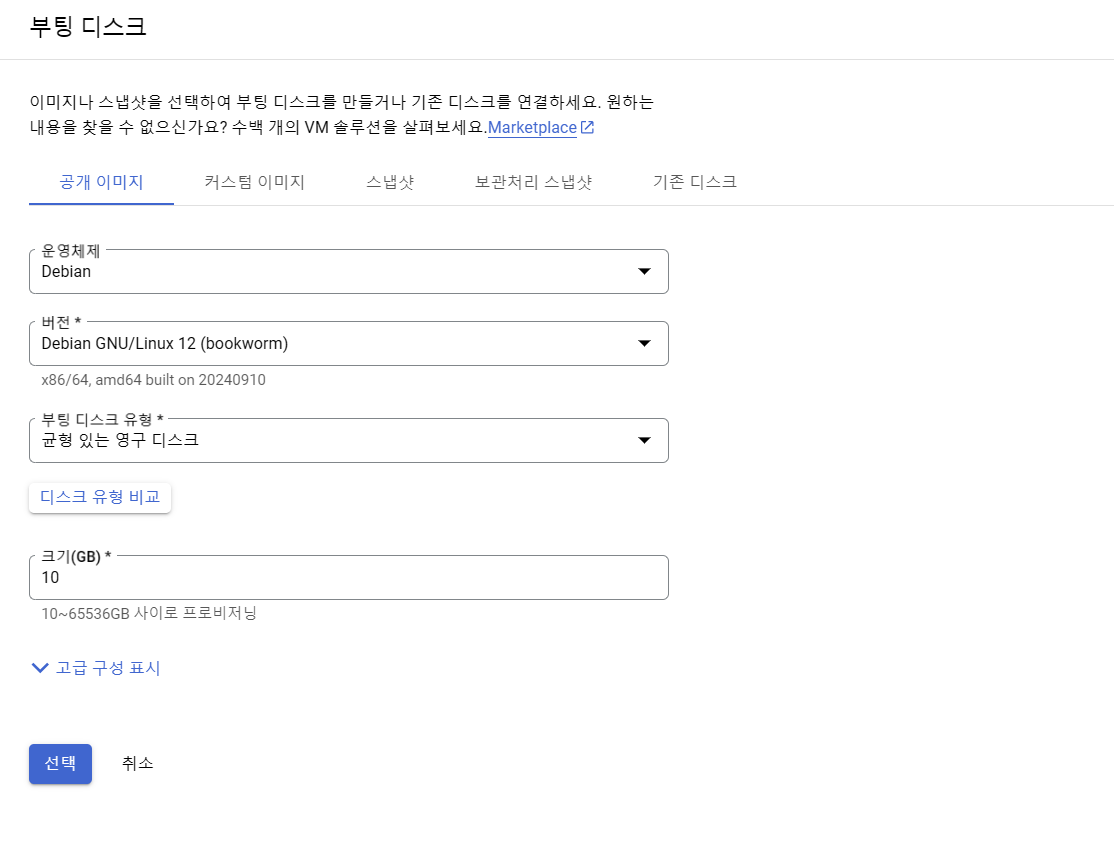Open the 운영체제 dropdown showing Debian

point(348,272)
